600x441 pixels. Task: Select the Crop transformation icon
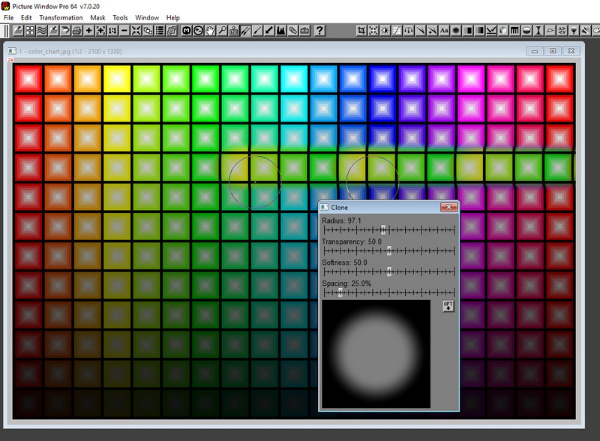361,30
